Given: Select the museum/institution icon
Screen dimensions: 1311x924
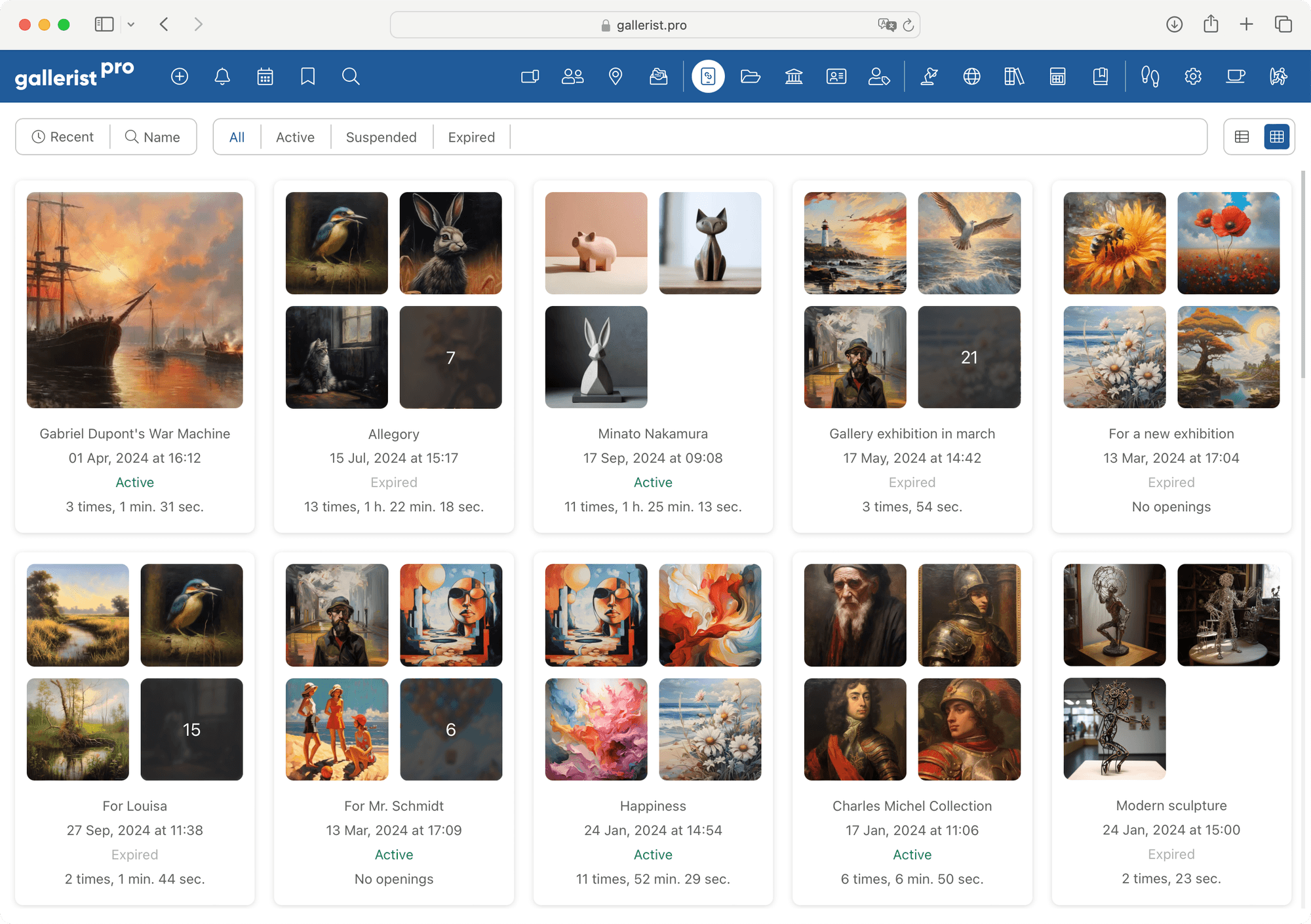Looking at the screenshot, I should click(x=794, y=76).
